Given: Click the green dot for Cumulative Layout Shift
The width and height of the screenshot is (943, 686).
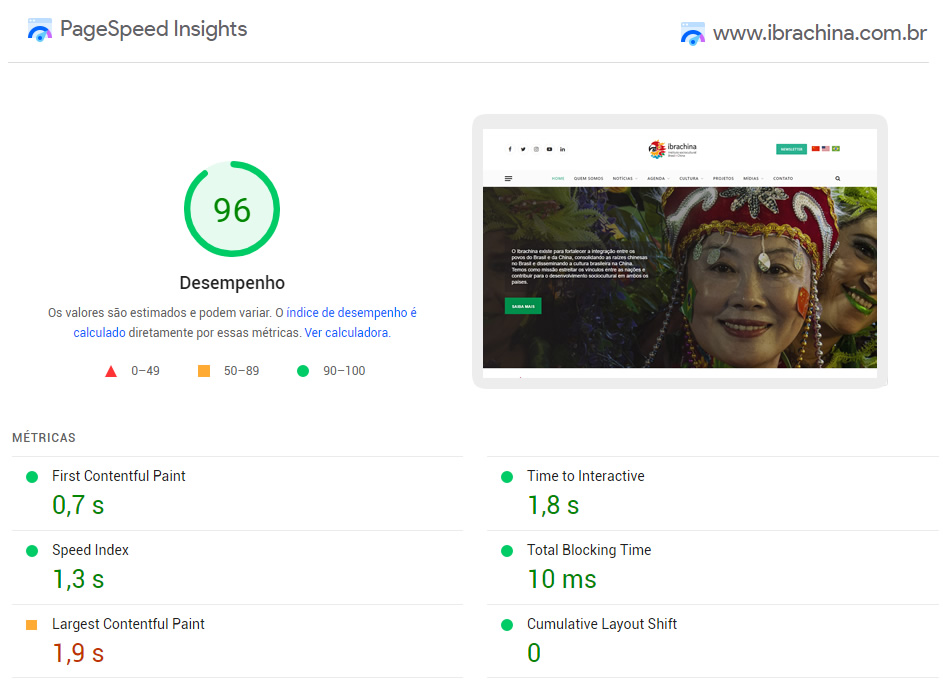Looking at the screenshot, I should [507, 625].
